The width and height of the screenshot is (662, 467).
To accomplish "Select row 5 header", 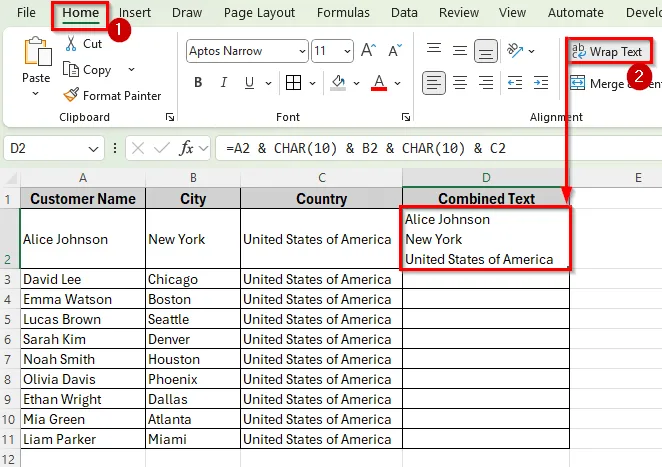I will pos(8,319).
